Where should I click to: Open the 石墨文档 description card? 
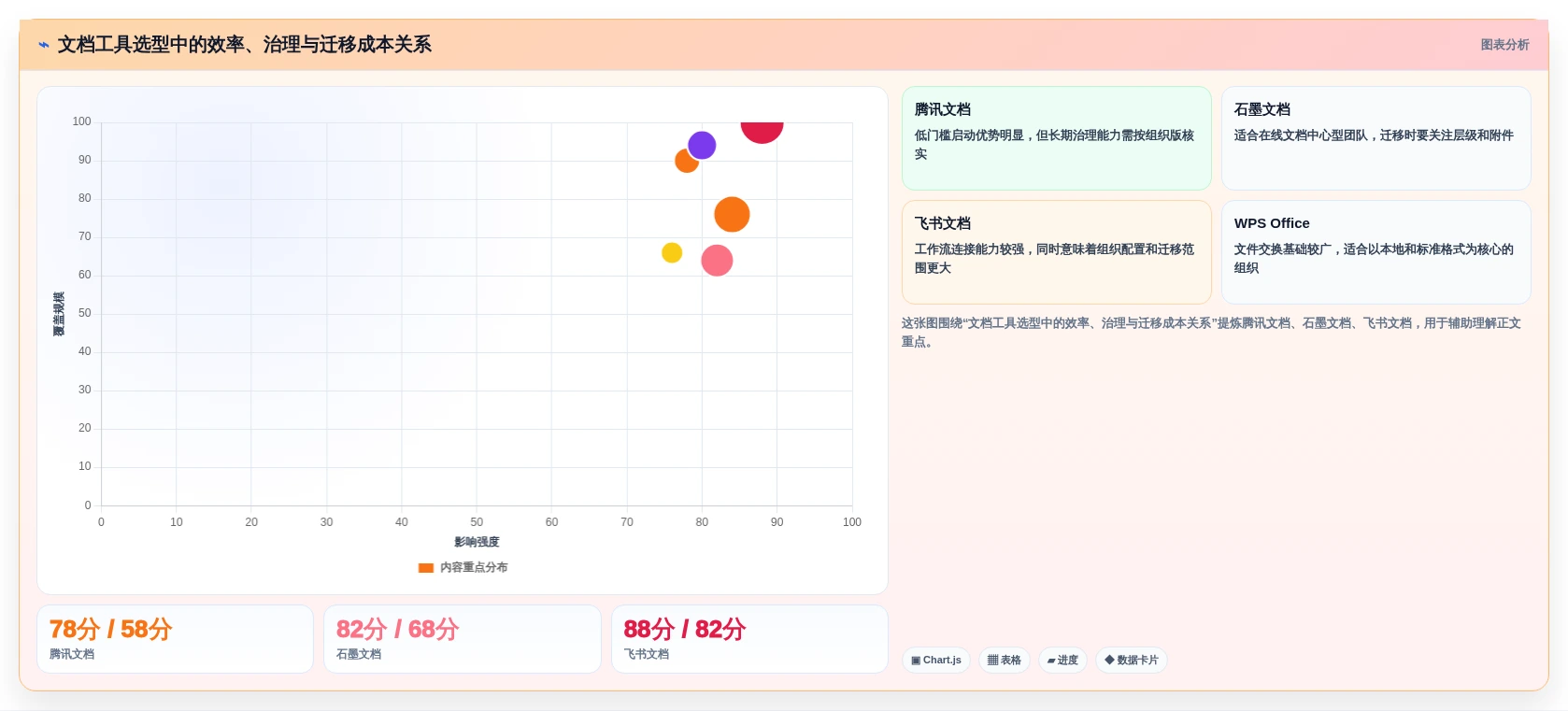pos(1376,138)
